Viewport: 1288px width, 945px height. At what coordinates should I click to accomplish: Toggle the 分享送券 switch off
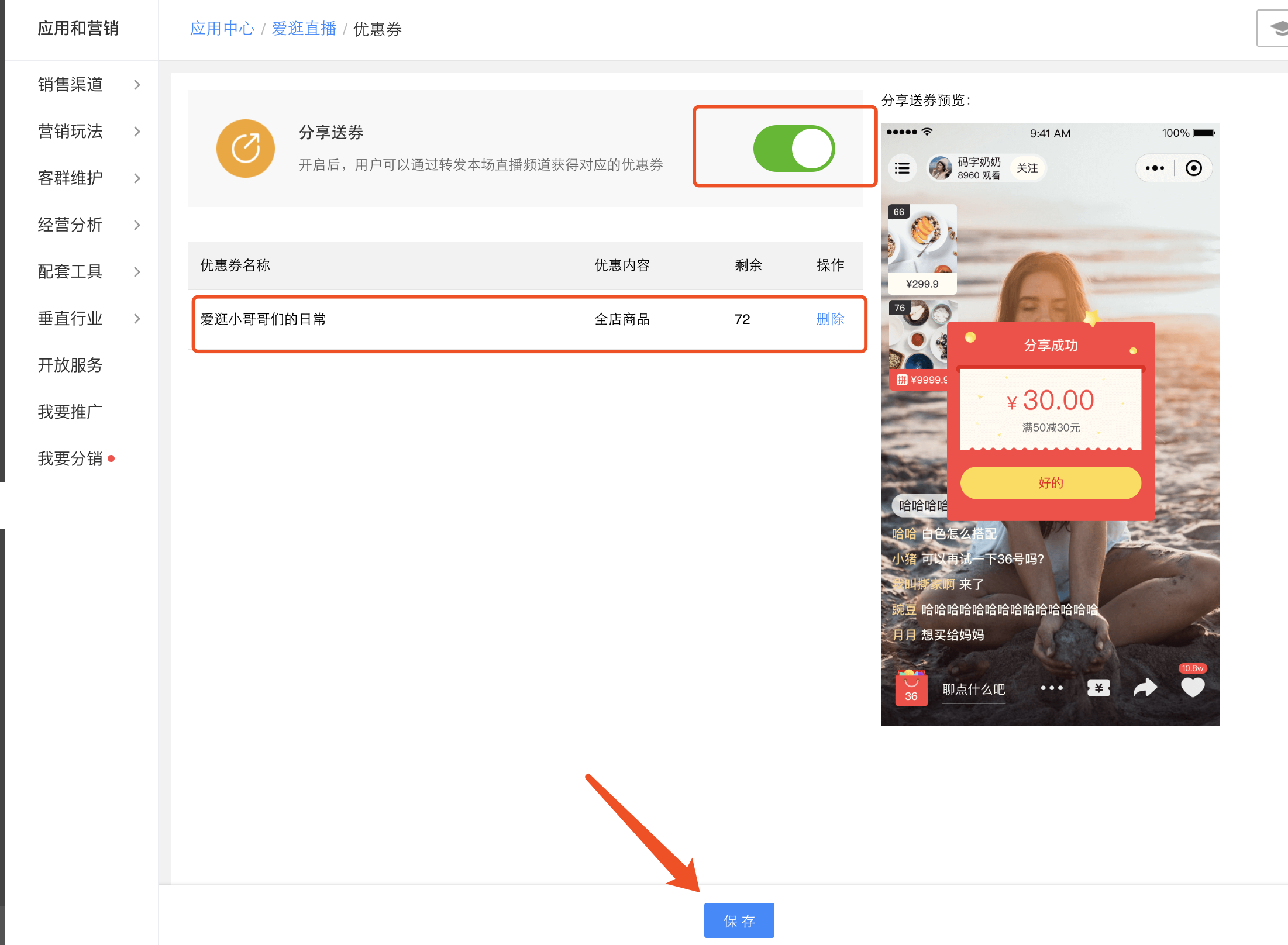coord(794,149)
